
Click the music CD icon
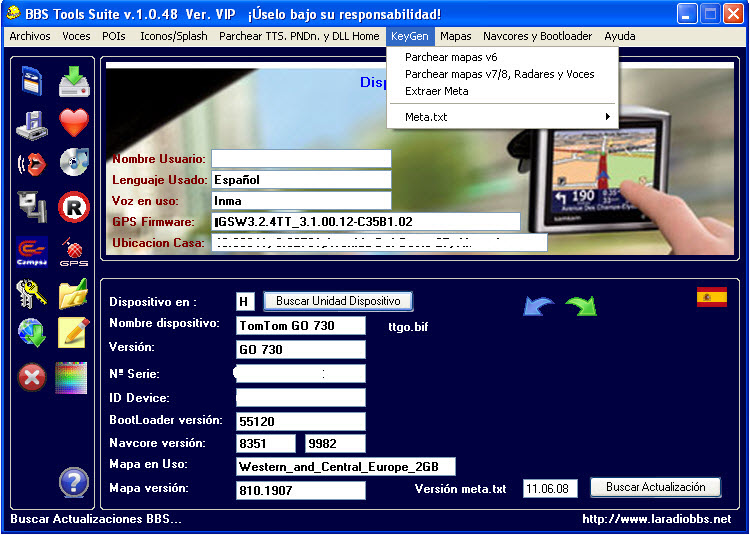(x=74, y=162)
